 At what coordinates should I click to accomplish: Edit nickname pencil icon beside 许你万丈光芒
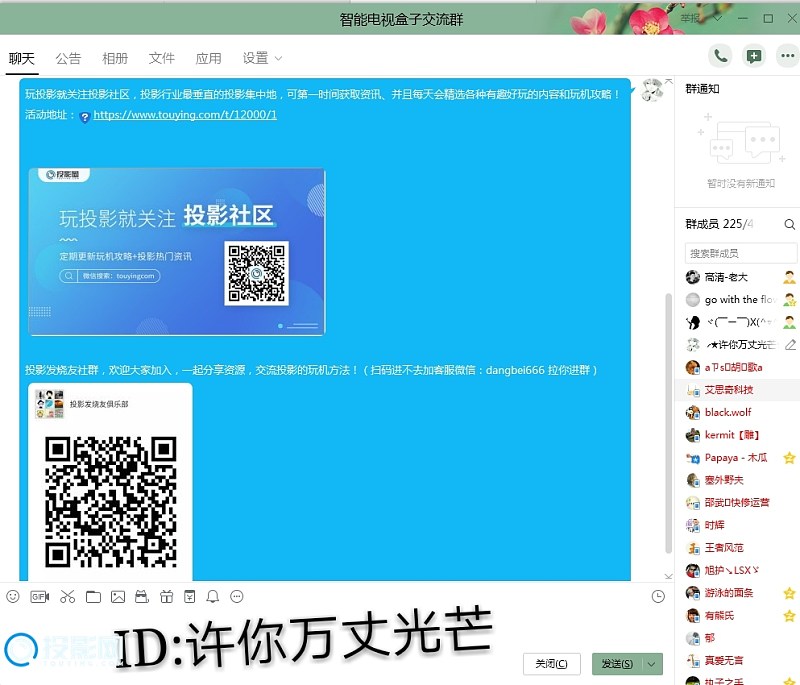790,345
